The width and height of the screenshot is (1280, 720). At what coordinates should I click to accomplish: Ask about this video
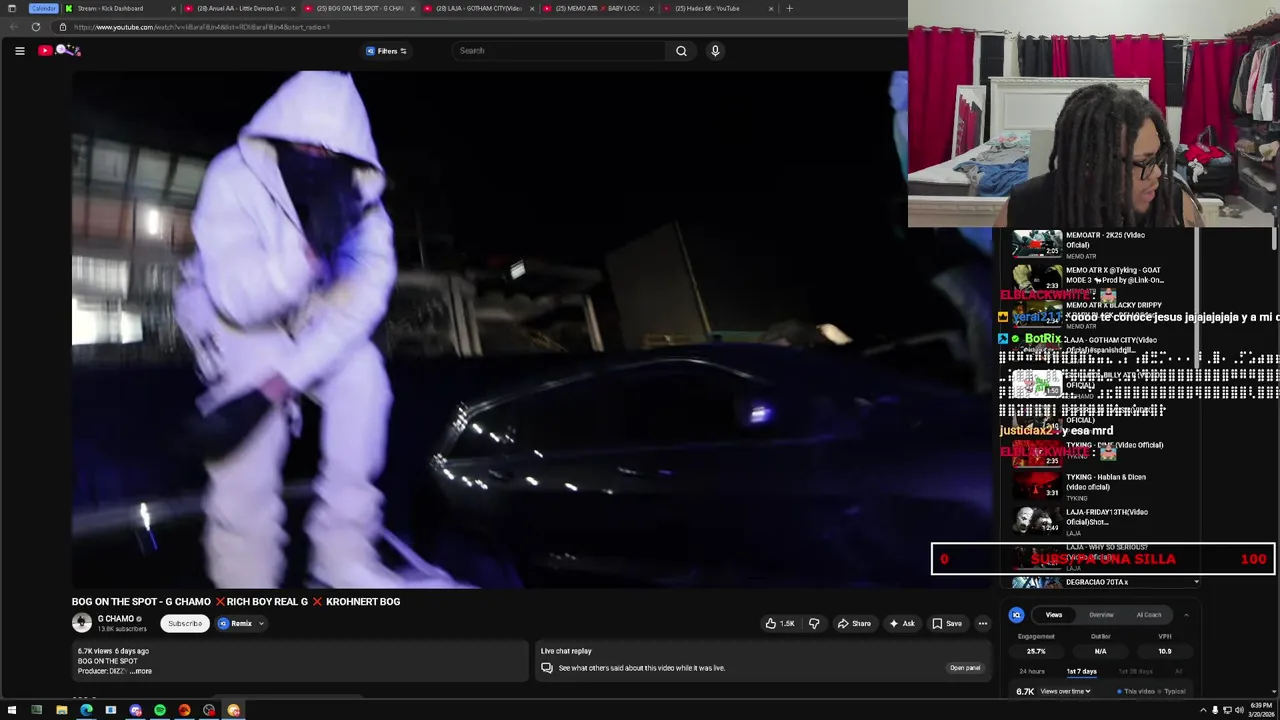pyautogui.click(x=902, y=623)
